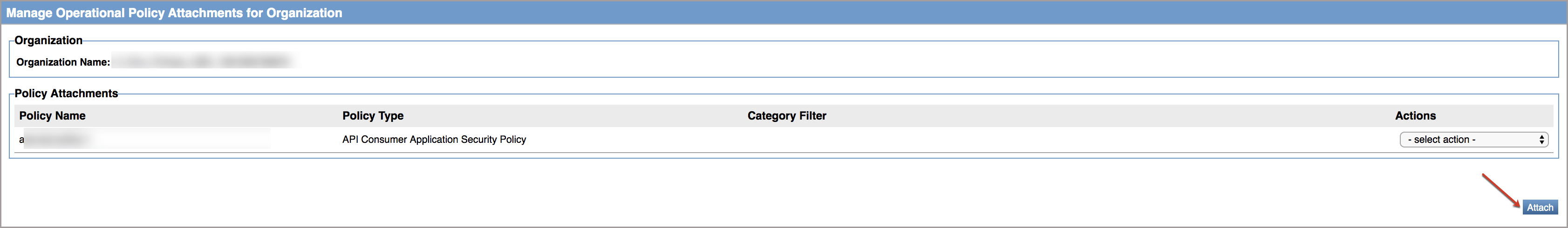This screenshot has height=228, width=1568.
Task: Click API Consumer Application Security Policy text
Action: coord(434,139)
